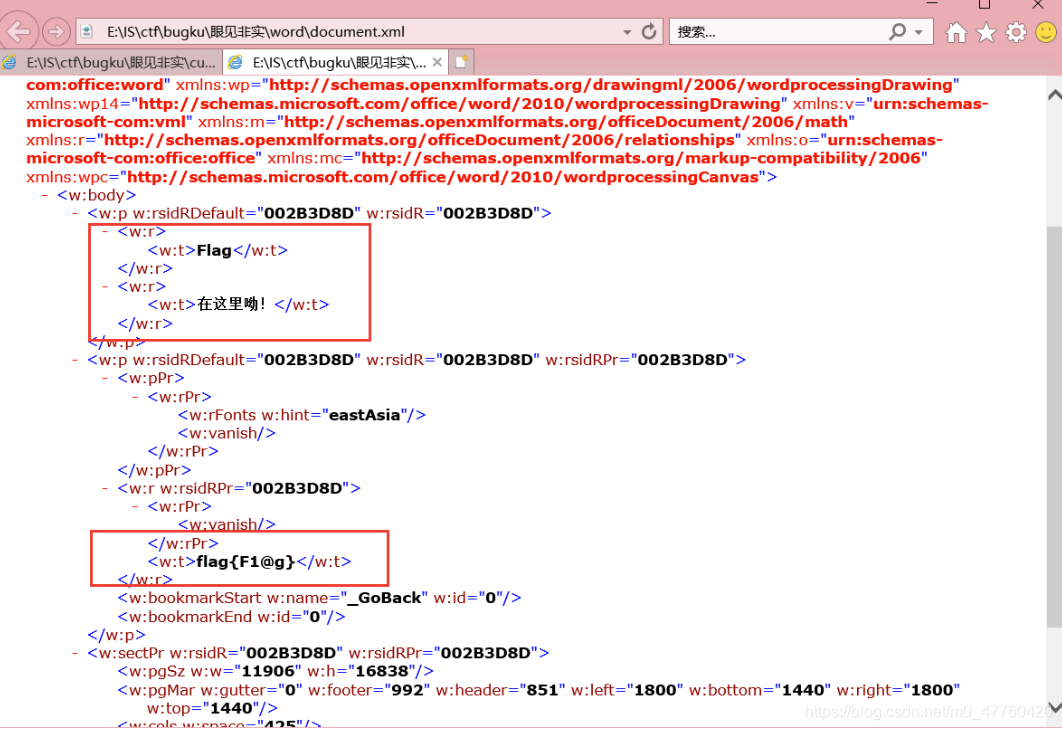Open the Tools gear menu
Viewport: 1062px width, 730px height.
pyautogui.click(x=1016, y=32)
